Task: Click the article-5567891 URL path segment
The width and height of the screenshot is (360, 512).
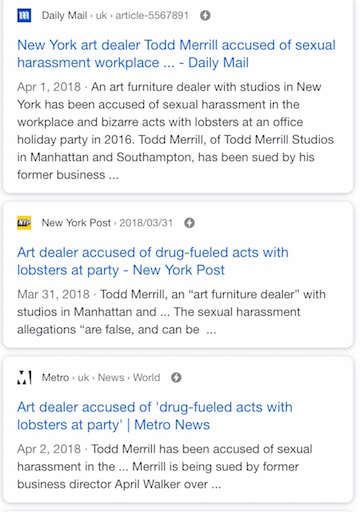Action: tap(152, 15)
